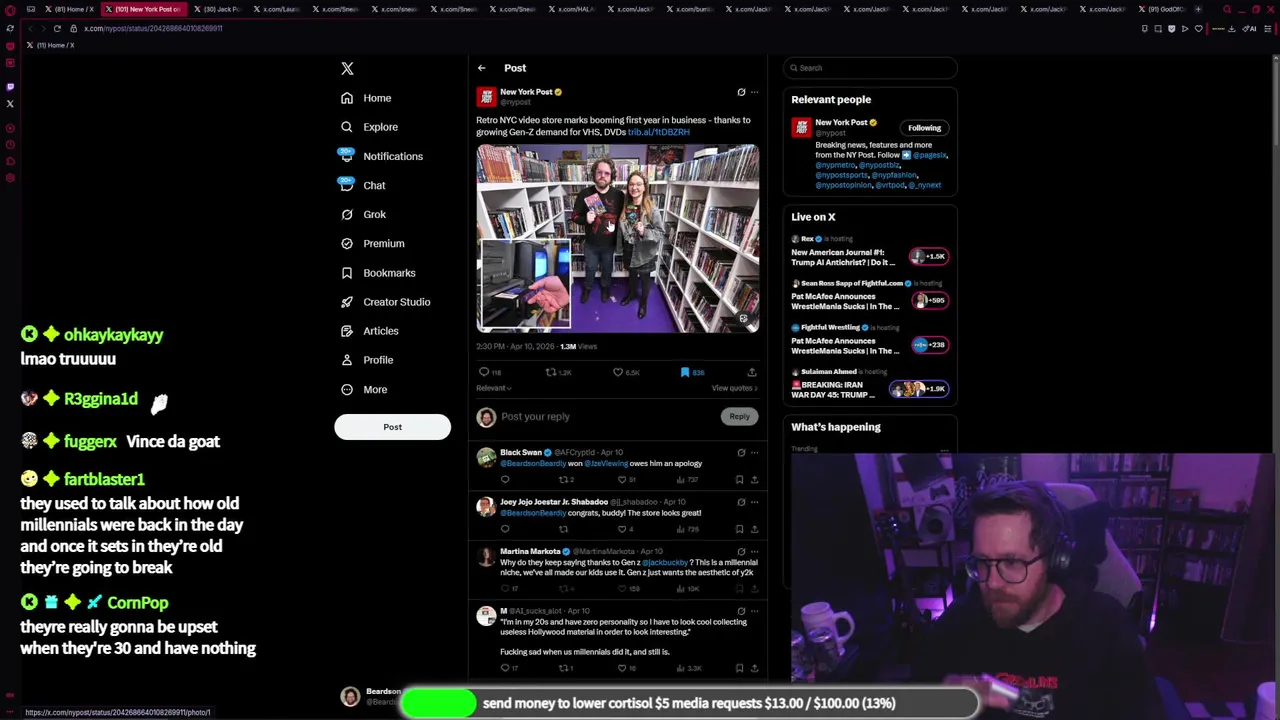Open @BeardsonBeardly mention in Black Swan reply
1280x720 pixels.
pos(532,464)
